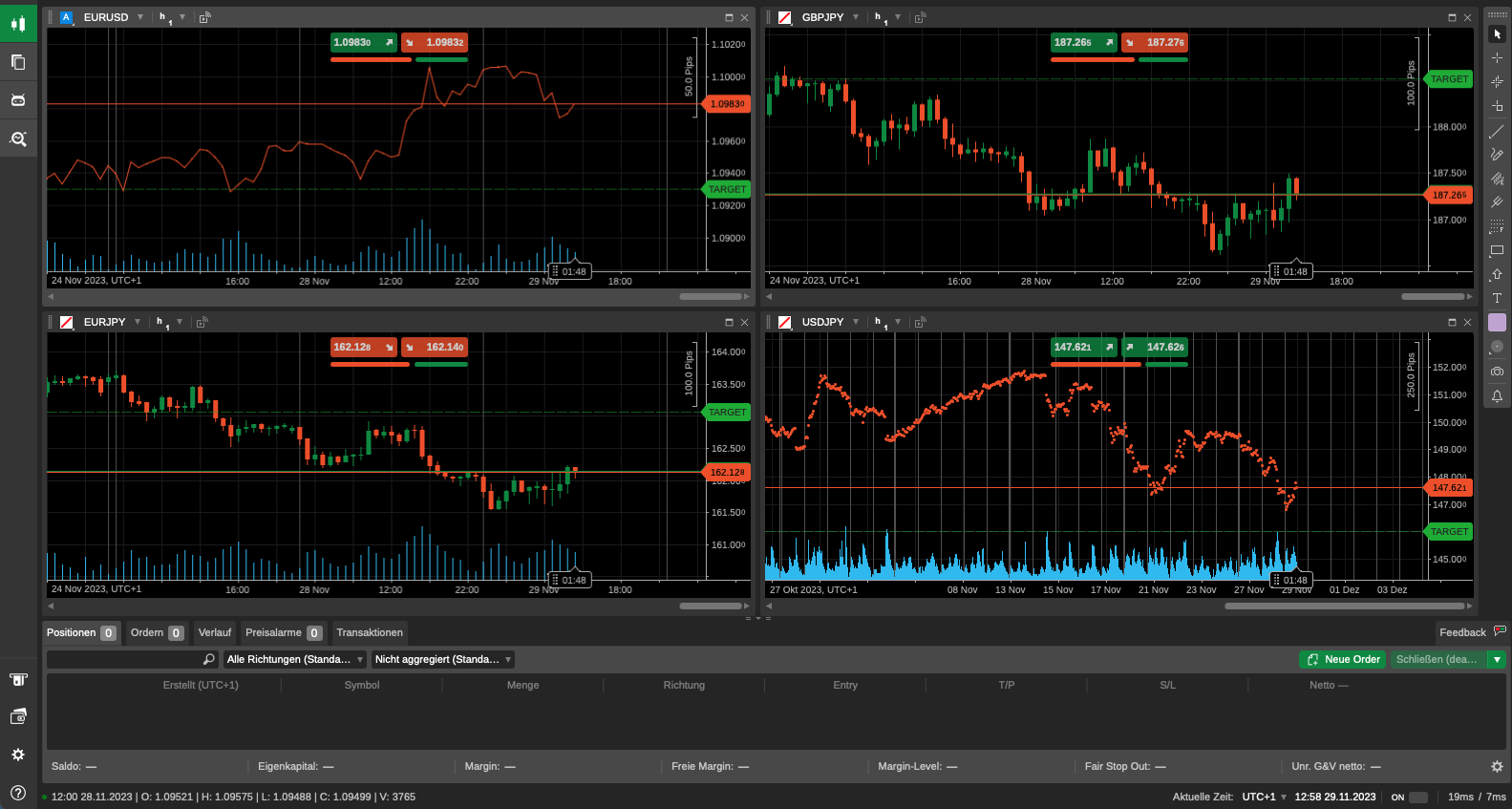
Task: Click the search magnifier in positions filter
Action: click(x=209, y=659)
